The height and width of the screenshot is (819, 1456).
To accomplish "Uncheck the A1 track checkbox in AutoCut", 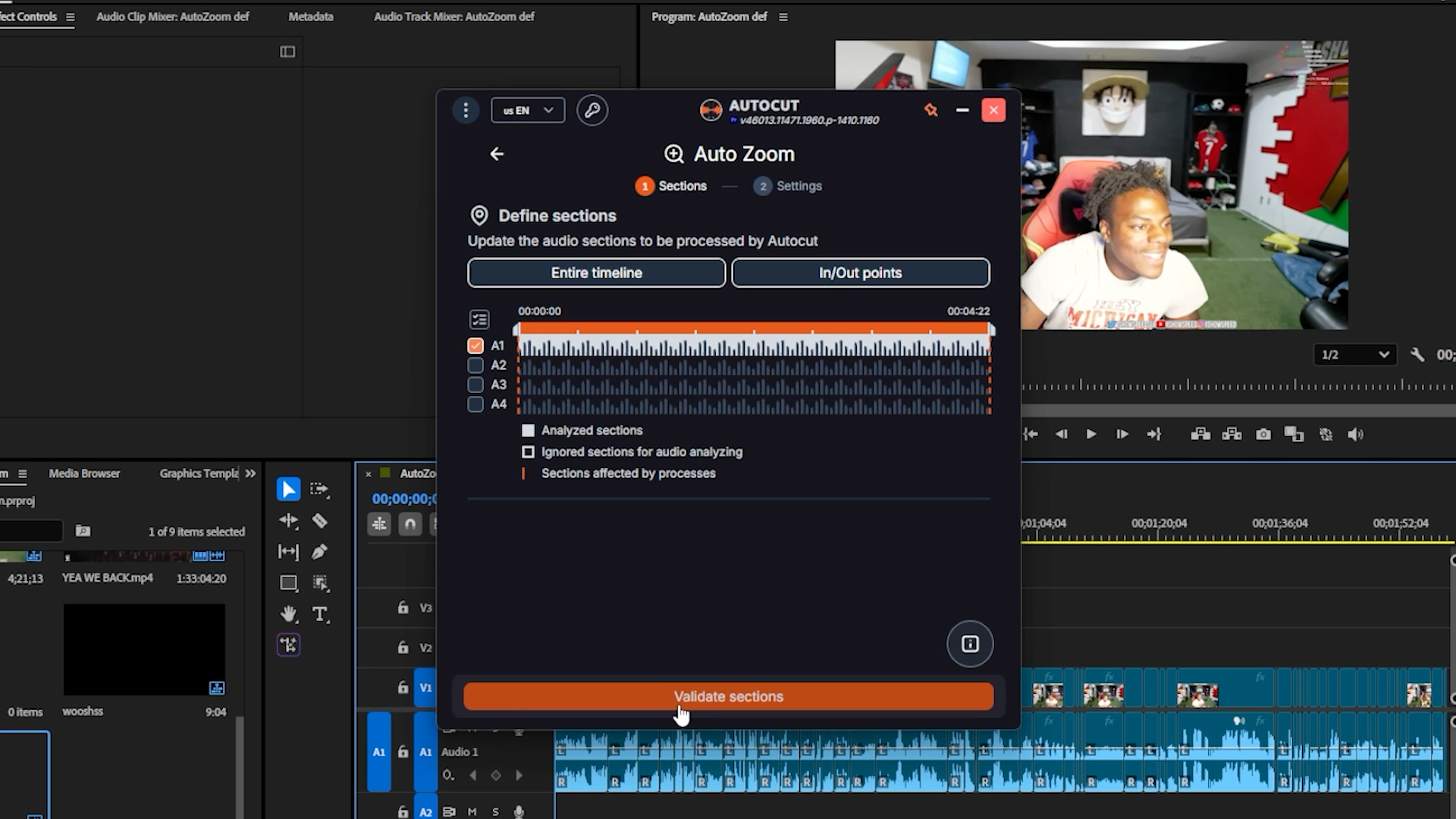I will (x=475, y=346).
